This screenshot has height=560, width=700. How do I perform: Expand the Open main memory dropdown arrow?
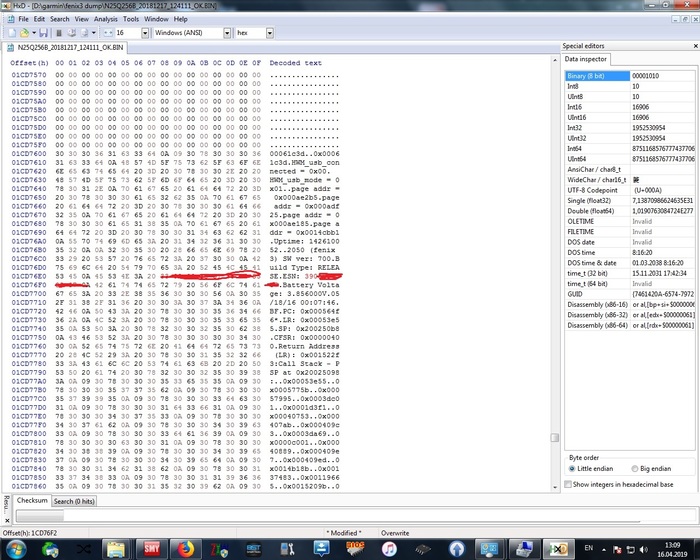[94, 33]
